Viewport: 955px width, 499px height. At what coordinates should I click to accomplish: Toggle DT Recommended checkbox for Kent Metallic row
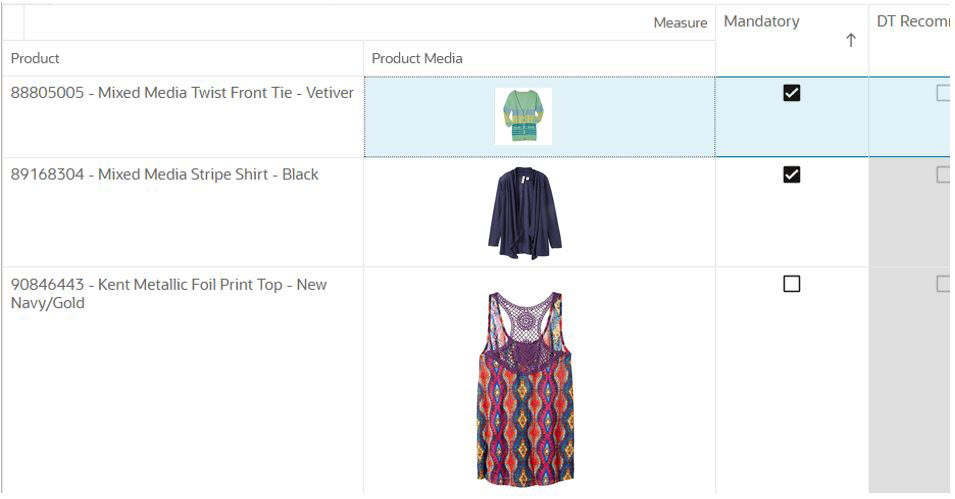pos(943,283)
